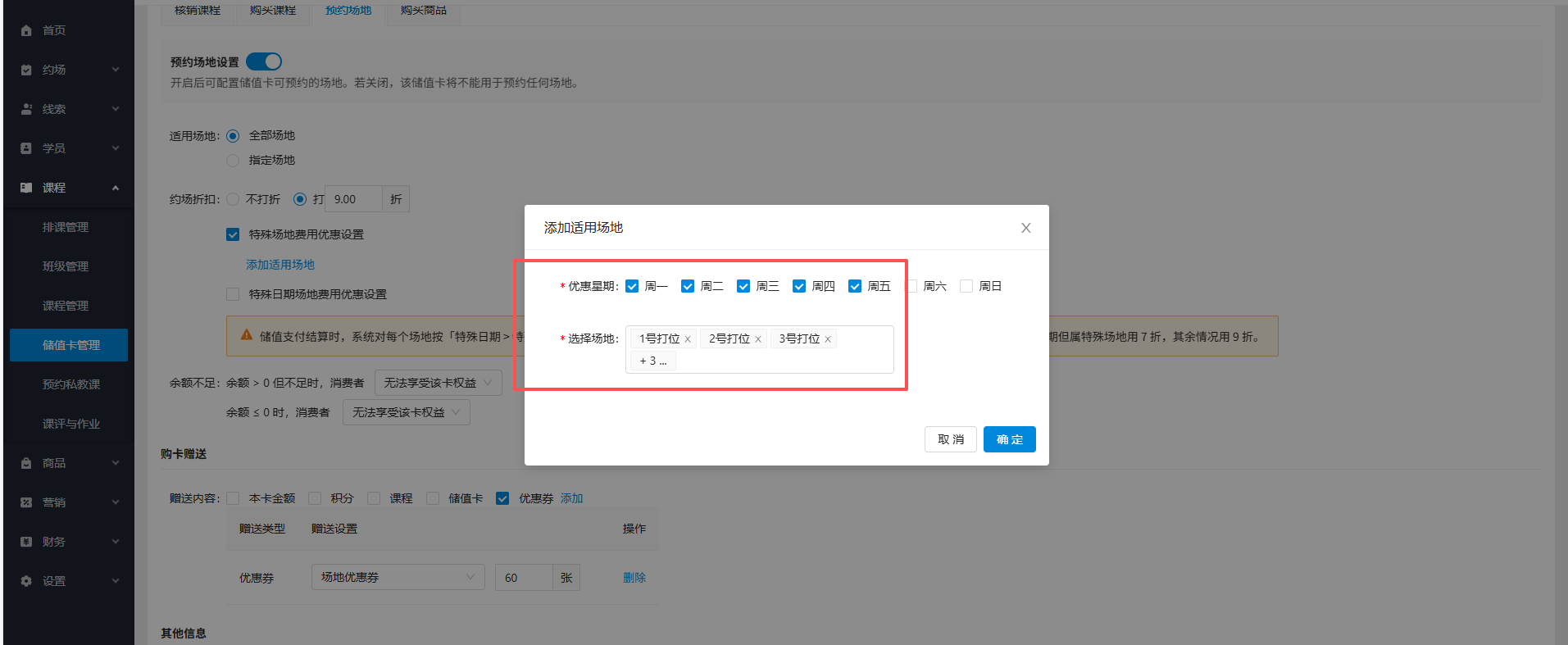
Task: Uncheck 周一 in the dialog
Action: tap(632, 286)
